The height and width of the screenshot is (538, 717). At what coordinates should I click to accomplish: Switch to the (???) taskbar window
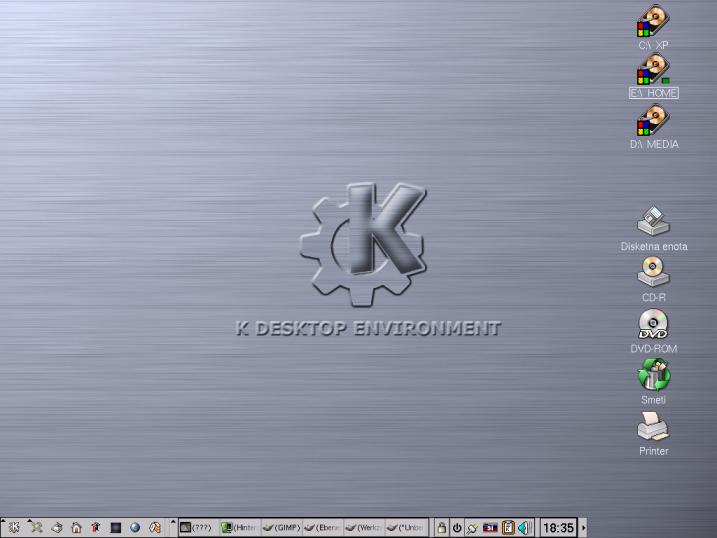pyautogui.click(x=198, y=527)
